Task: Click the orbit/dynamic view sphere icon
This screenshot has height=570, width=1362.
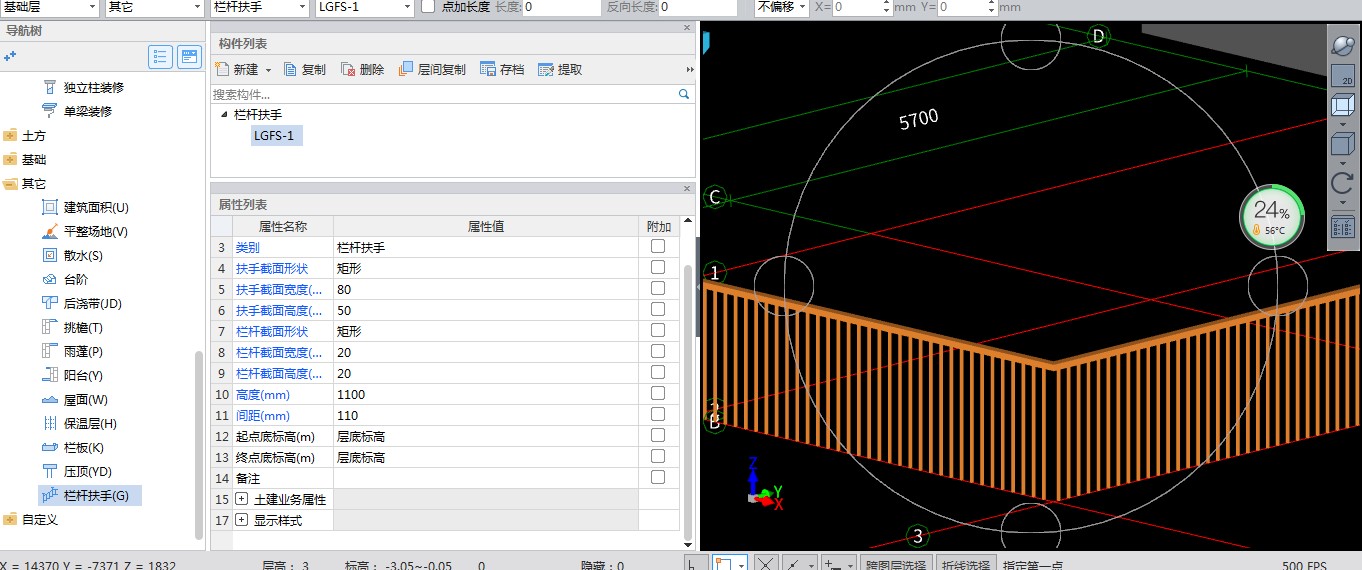Action: (x=1342, y=45)
